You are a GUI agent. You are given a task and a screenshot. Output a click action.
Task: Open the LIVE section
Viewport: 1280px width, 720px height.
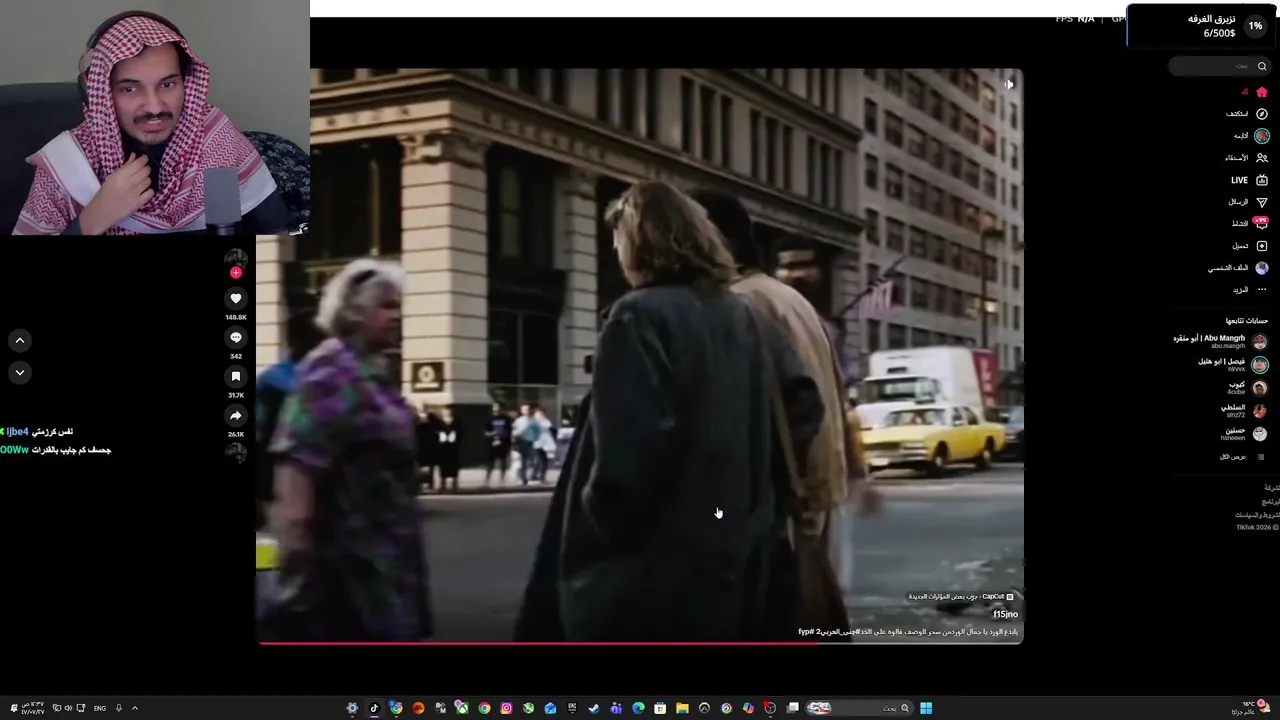click(1249, 180)
